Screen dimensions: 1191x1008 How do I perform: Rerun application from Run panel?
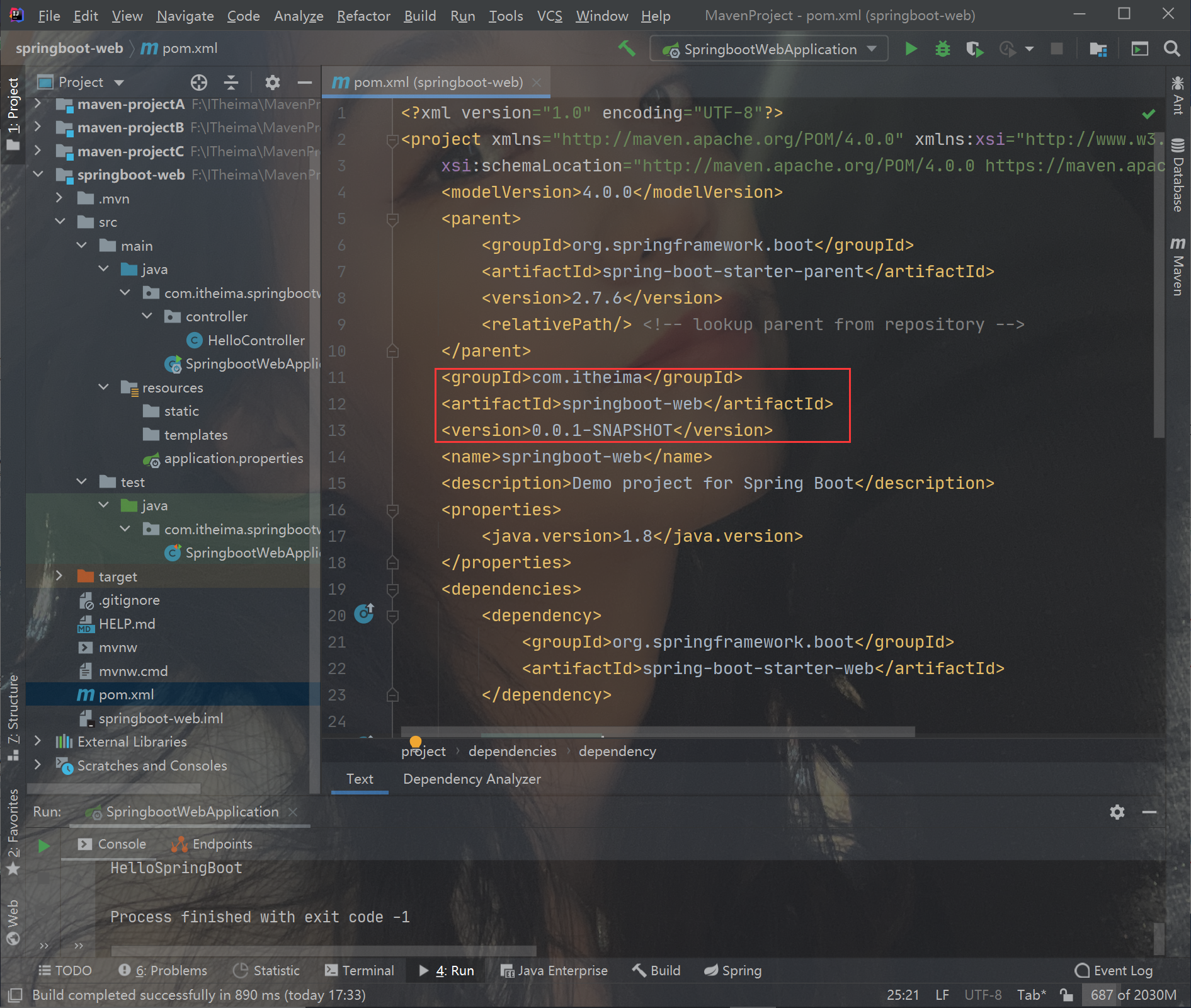[x=43, y=846]
